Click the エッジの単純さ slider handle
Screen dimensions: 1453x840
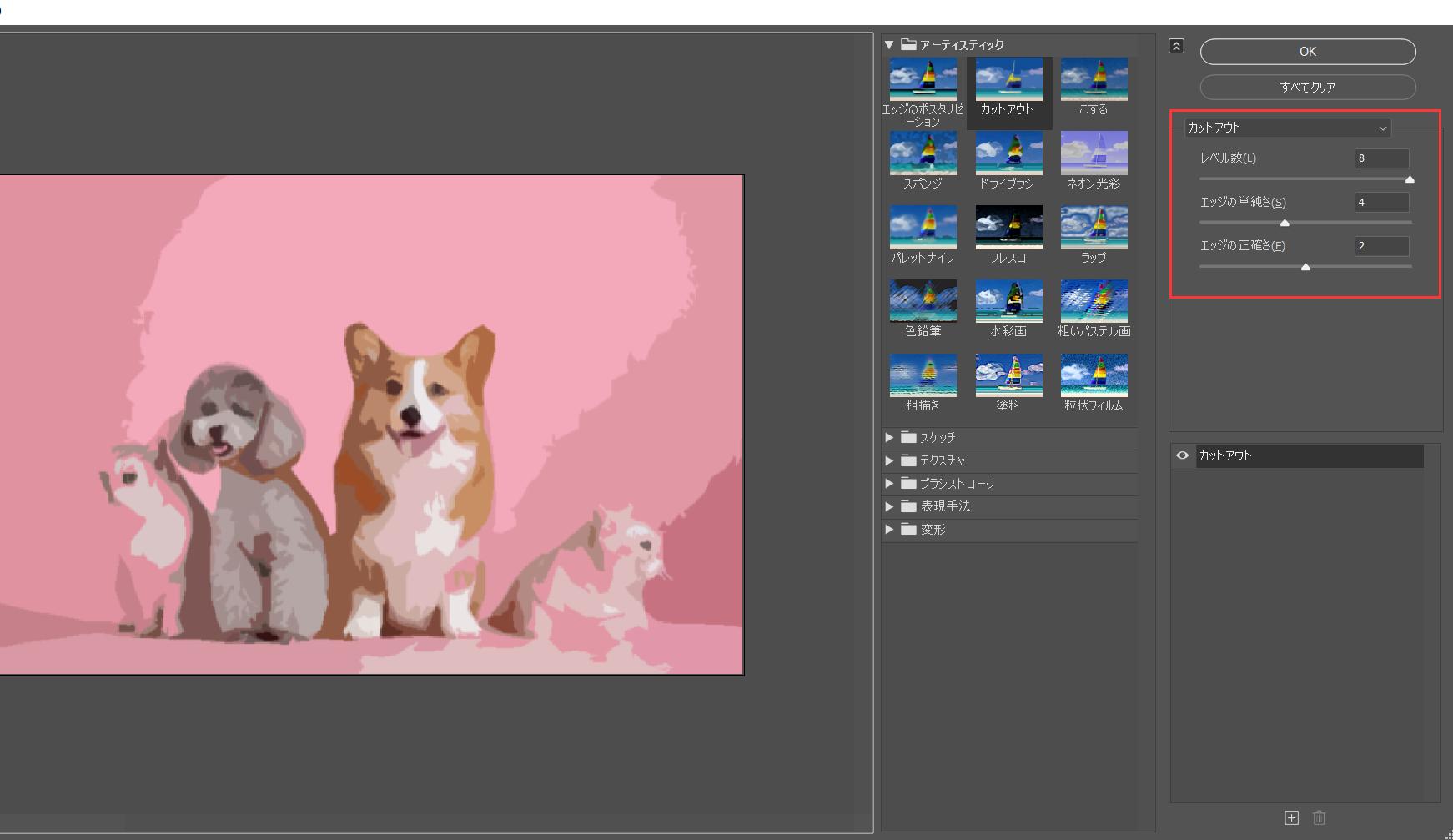(x=1285, y=223)
